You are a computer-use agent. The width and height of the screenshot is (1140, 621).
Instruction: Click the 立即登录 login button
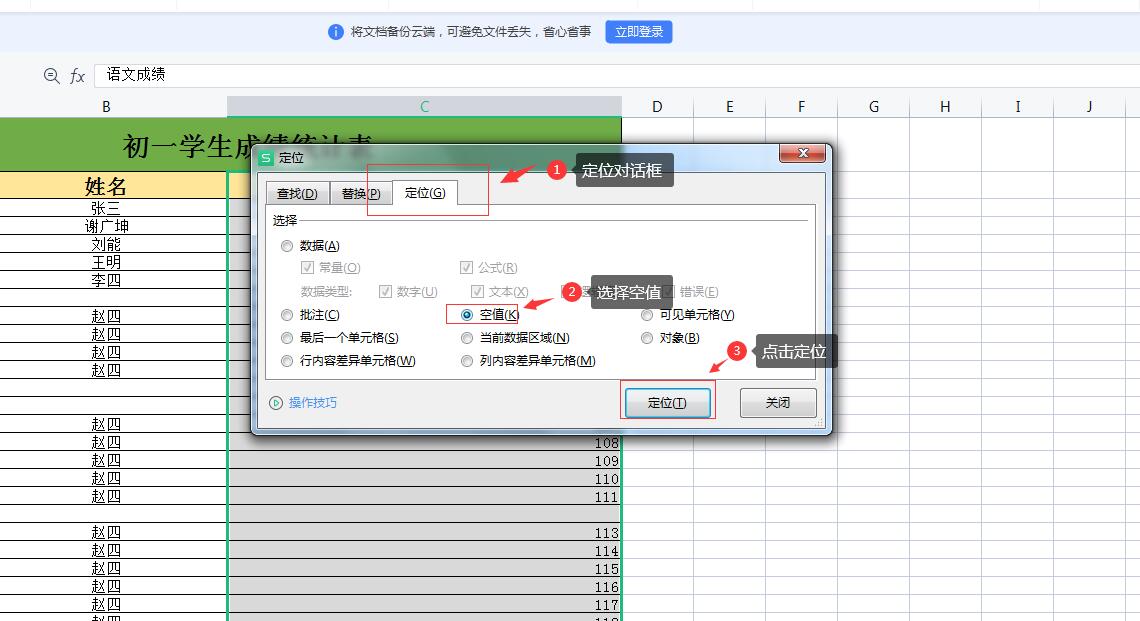coord(638,32)
